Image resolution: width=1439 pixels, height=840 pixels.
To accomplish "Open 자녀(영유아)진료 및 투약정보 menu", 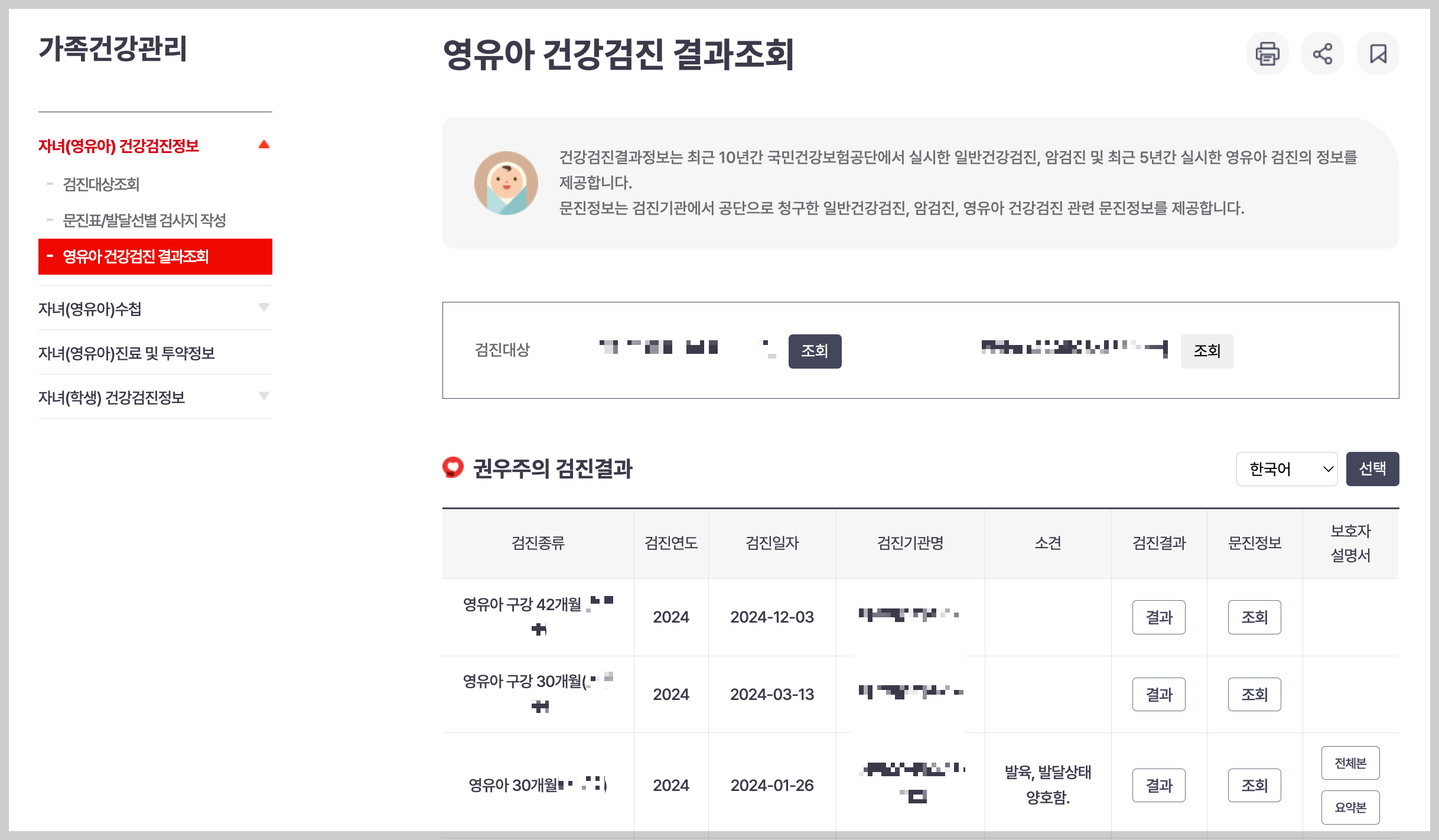I will (126, 353).
